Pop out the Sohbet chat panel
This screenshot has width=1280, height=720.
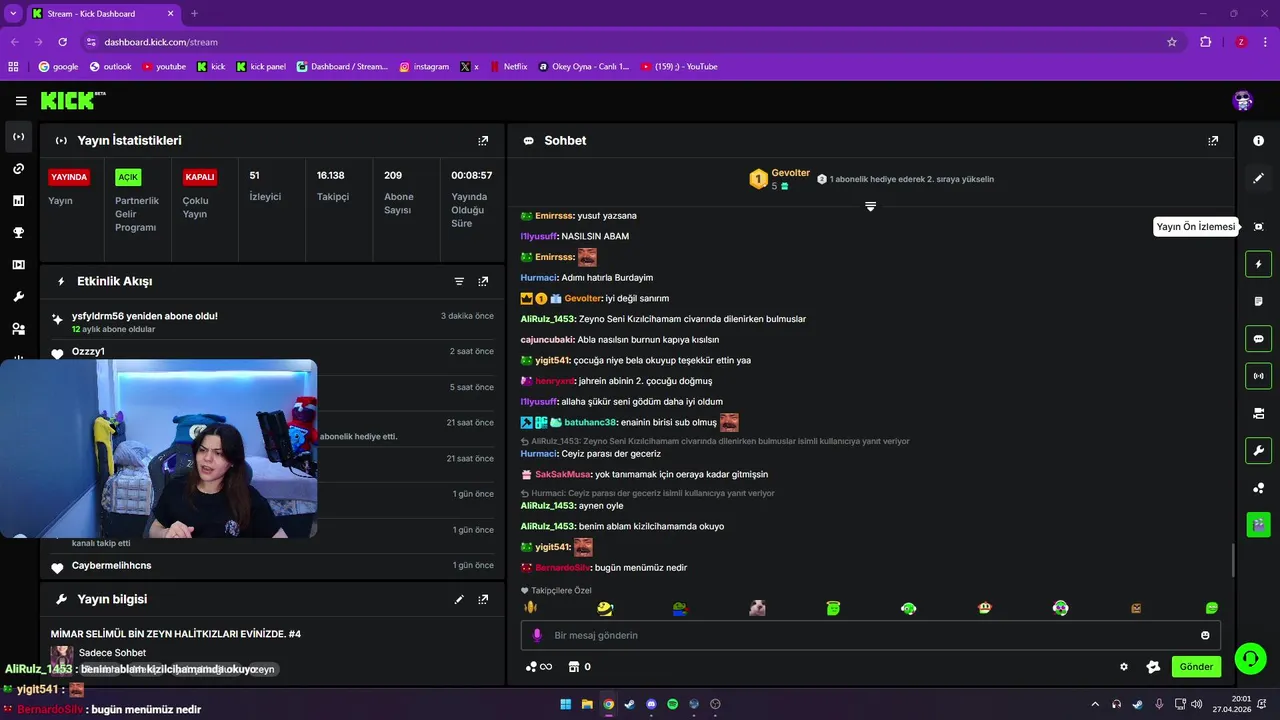1213,141
